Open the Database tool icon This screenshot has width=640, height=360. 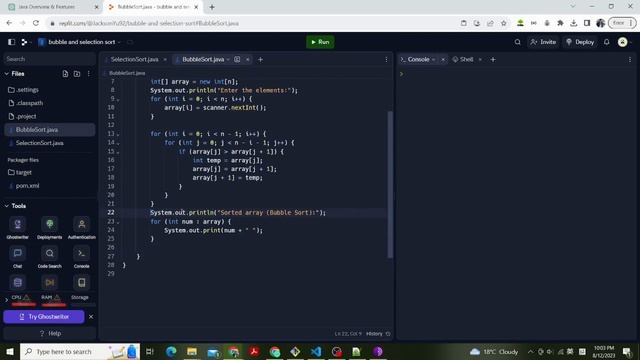(18, 282)
